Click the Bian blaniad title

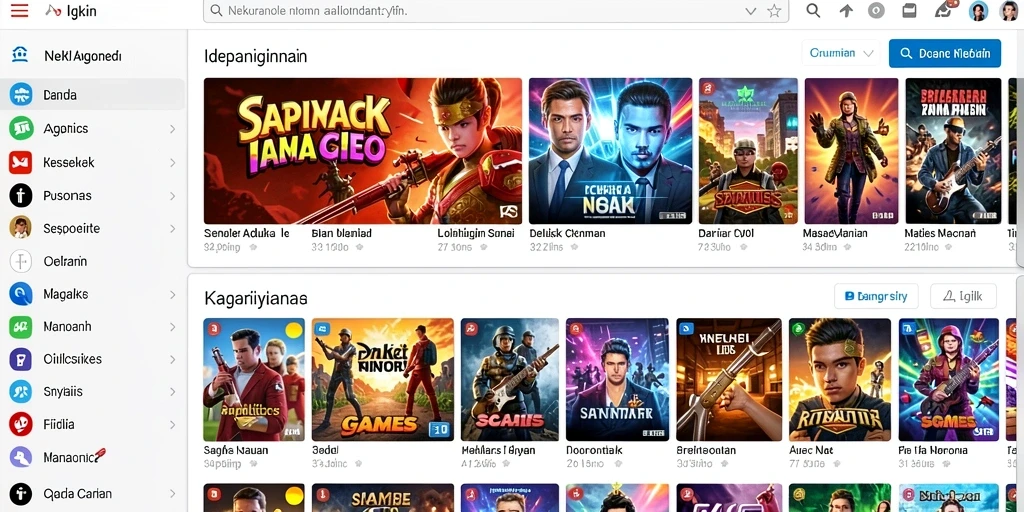342,233
